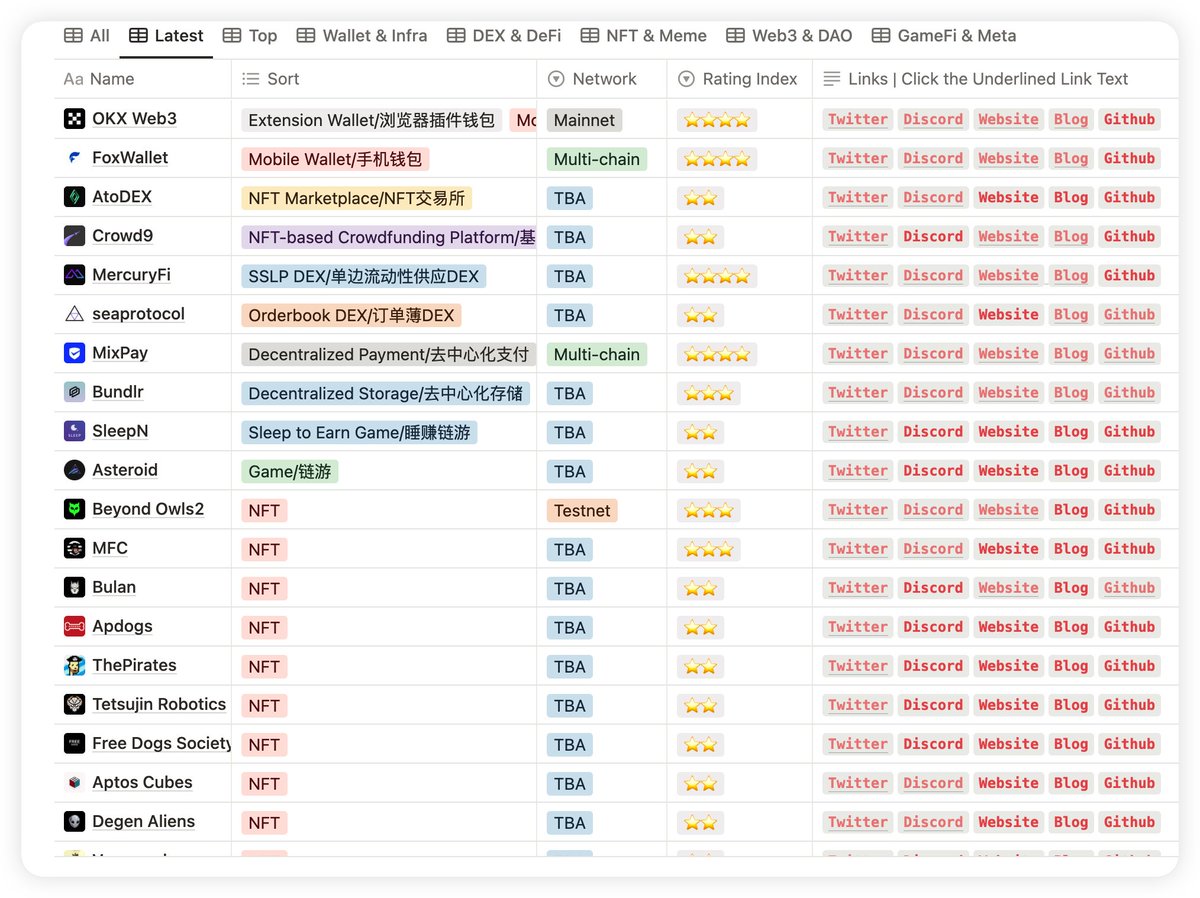Viewport: 1200px width, 898px height.
Task: Open Discord link for SleepN
Action: [x=933, y=431]
